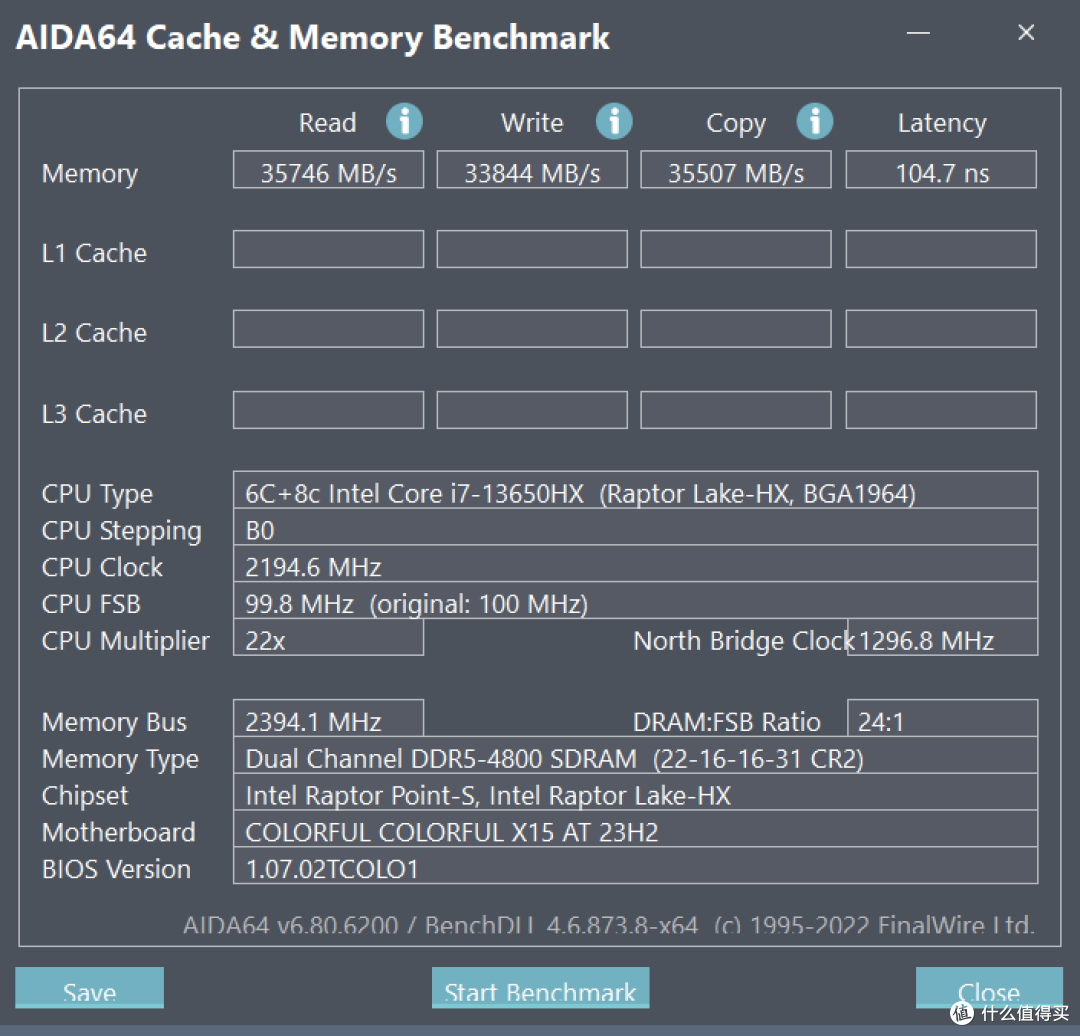Click the Read info icon
The height and width of the screenshot is (1036, 1080).
(x=404, y=121)
